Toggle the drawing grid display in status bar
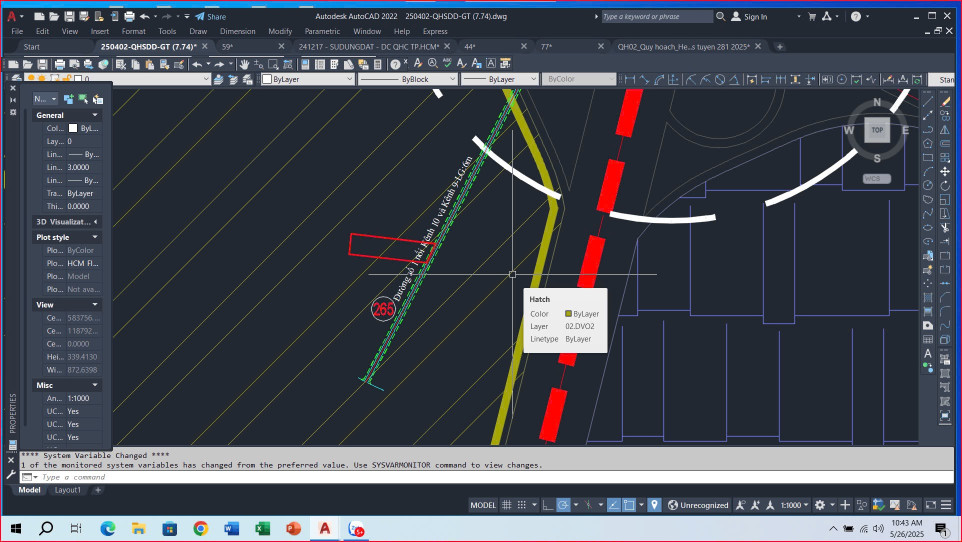 coord(507,505)
